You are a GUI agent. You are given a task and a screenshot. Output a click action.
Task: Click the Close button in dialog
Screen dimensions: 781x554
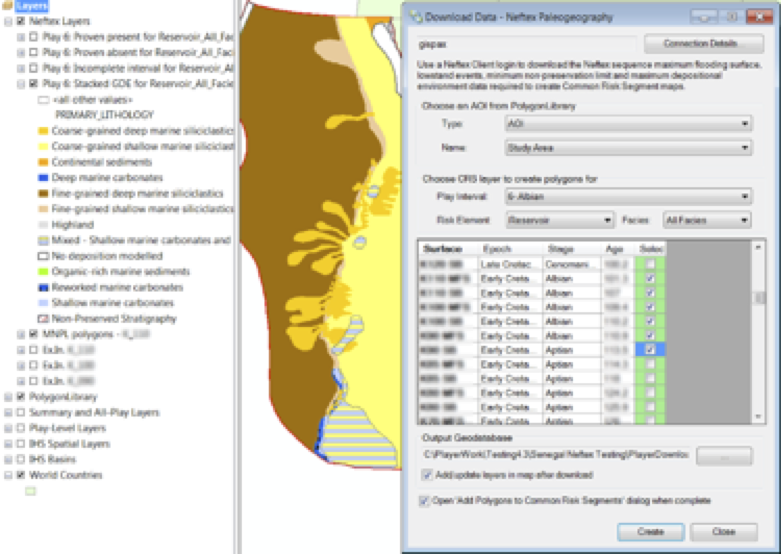724,532
